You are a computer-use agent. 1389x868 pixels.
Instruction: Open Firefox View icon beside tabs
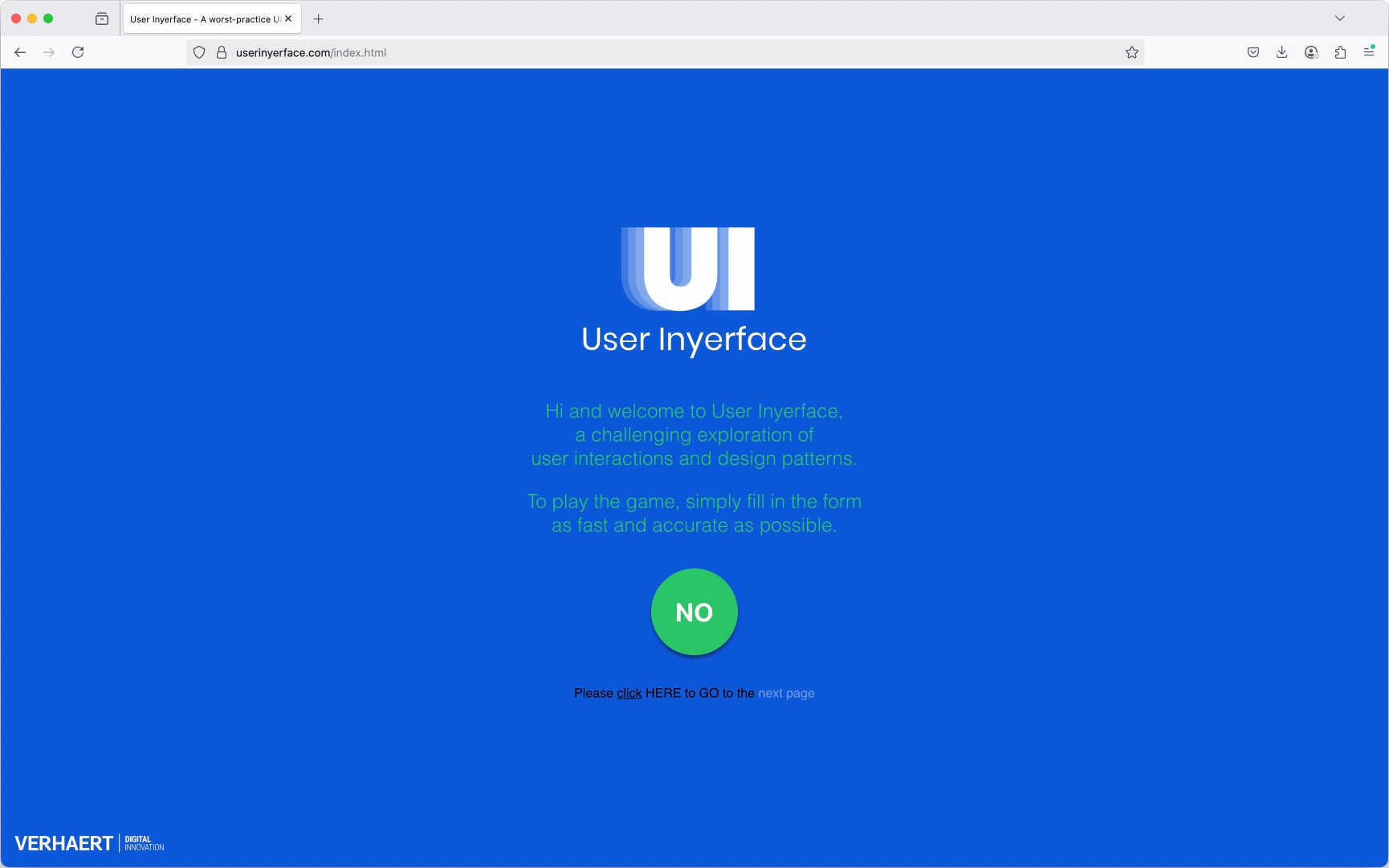click(102, 18)
